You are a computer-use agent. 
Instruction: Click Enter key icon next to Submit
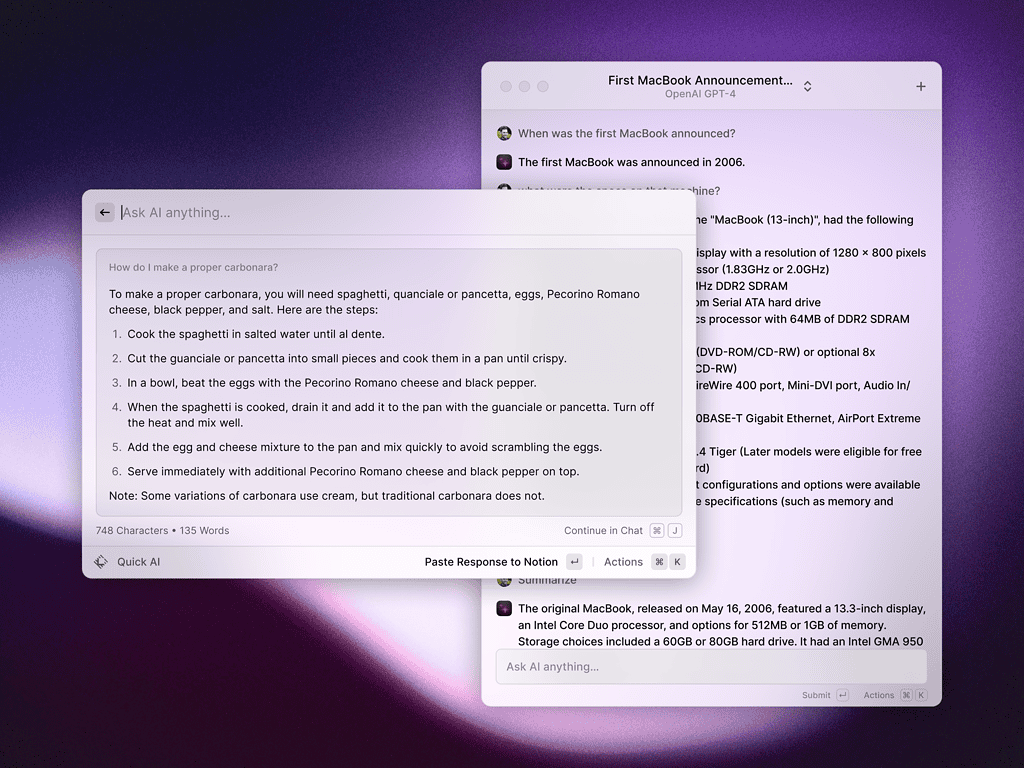pos(842,695)
